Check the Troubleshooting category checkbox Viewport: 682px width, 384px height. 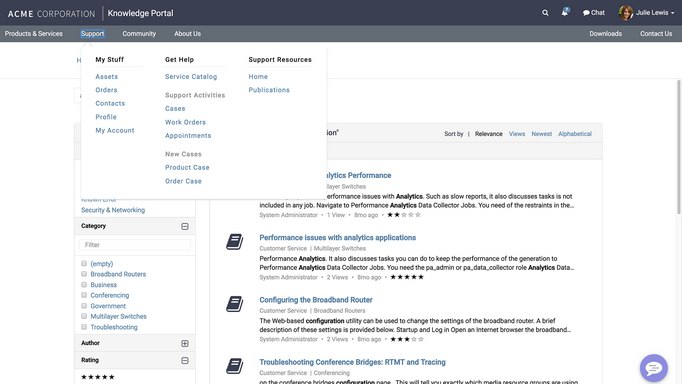[x=84, y=327]
